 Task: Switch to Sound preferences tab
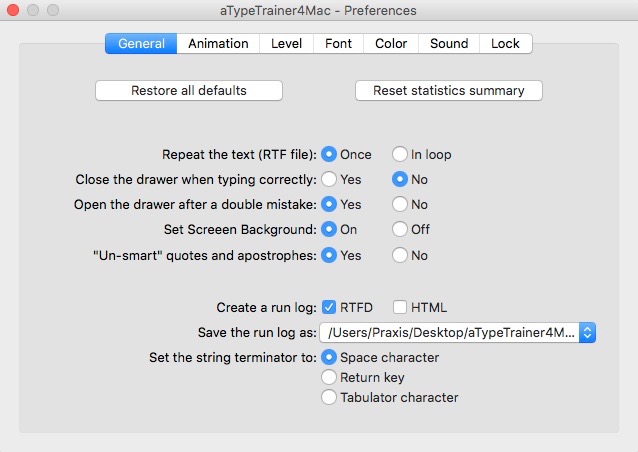[449, 44]
